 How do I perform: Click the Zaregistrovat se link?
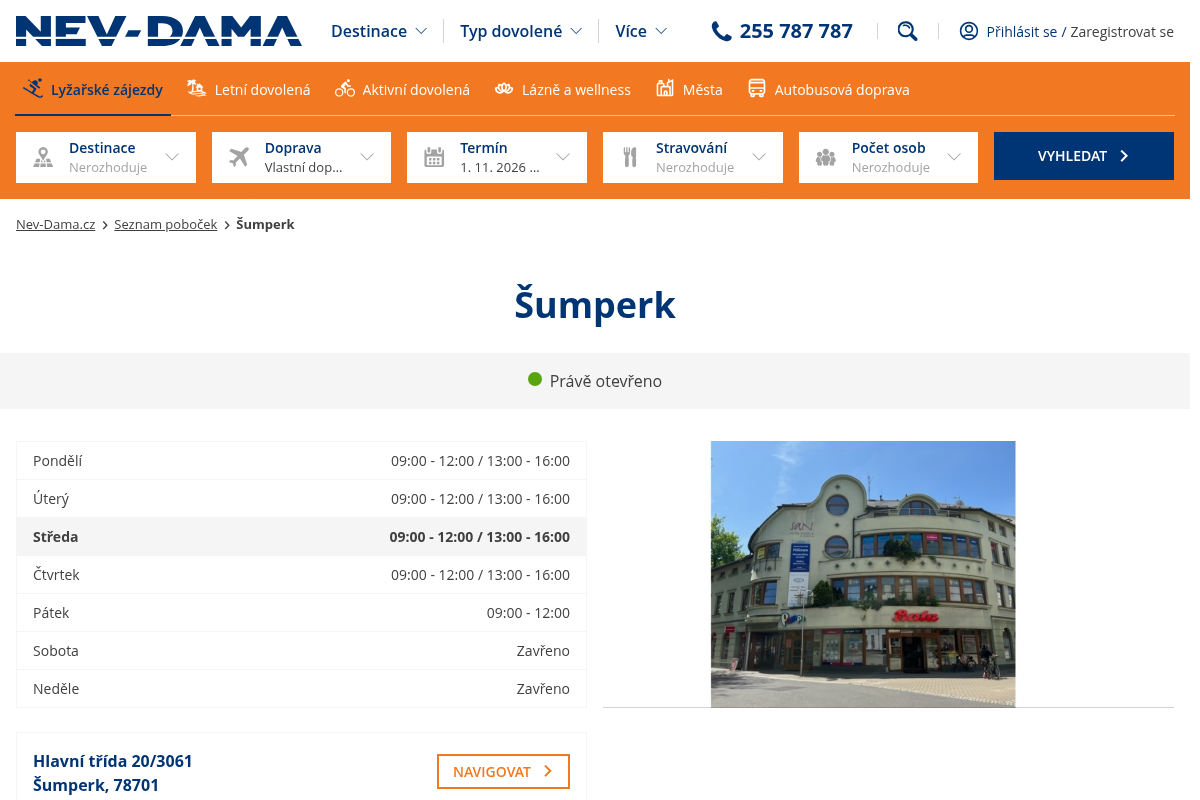coord(1122,32)
